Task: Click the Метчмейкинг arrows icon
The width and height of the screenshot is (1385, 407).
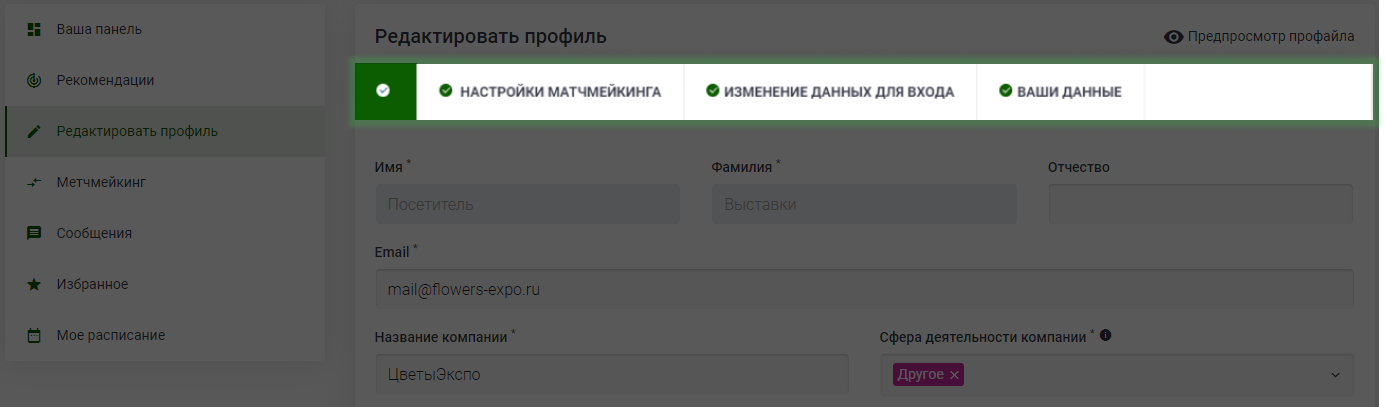Action: coord(34,182)
